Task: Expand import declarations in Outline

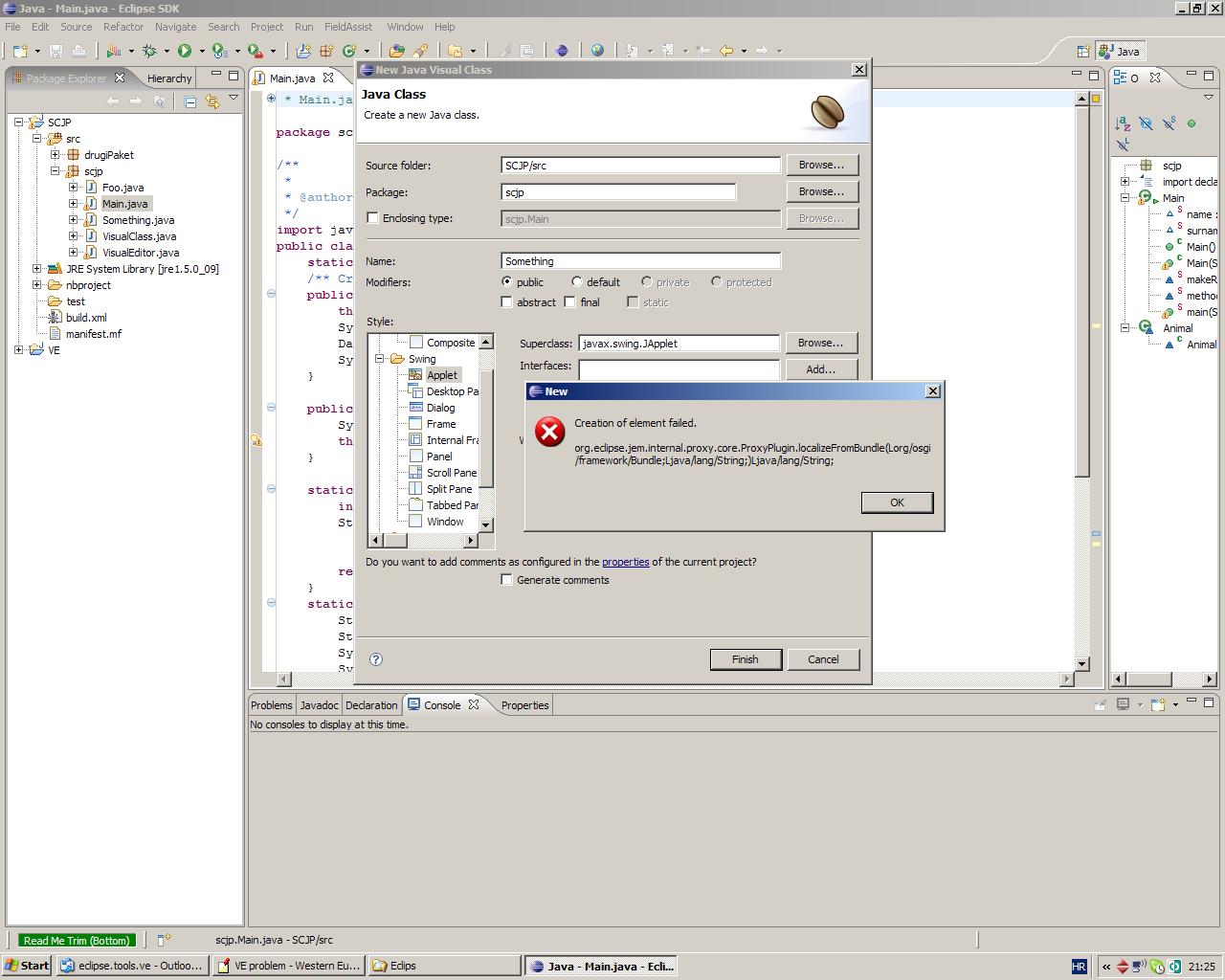Action: pos(1125,182)
